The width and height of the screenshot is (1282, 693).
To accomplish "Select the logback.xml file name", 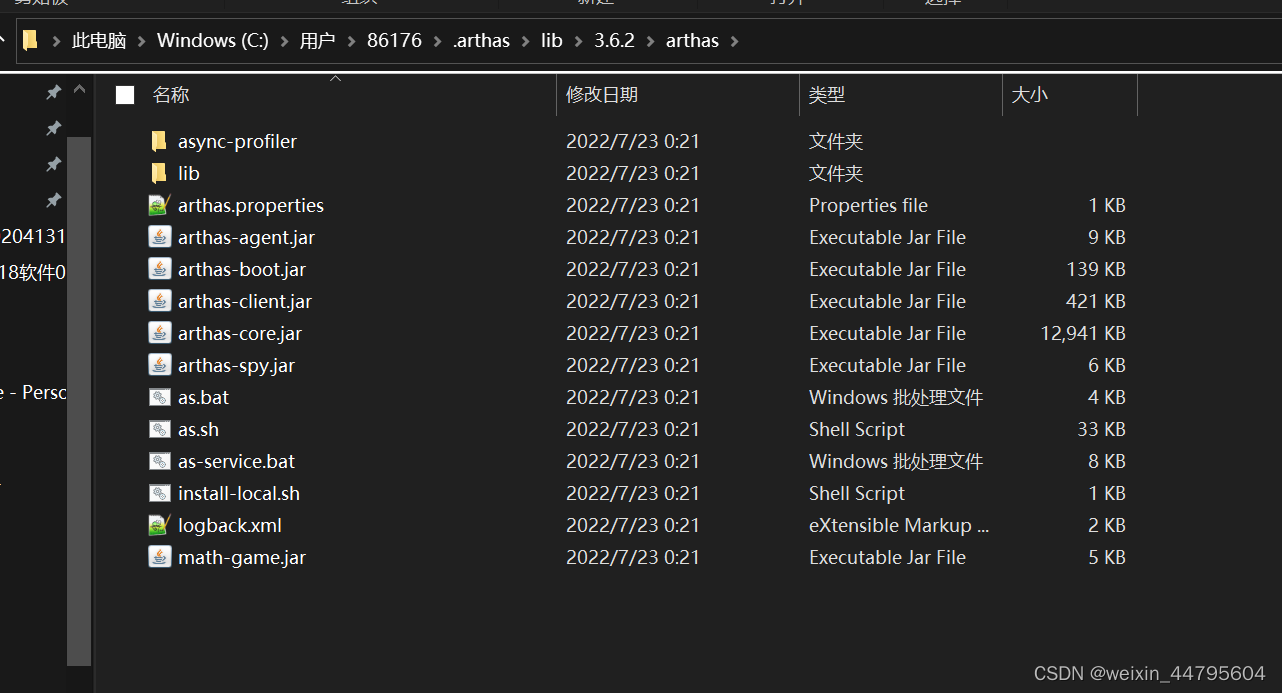I will pos(230,525).
